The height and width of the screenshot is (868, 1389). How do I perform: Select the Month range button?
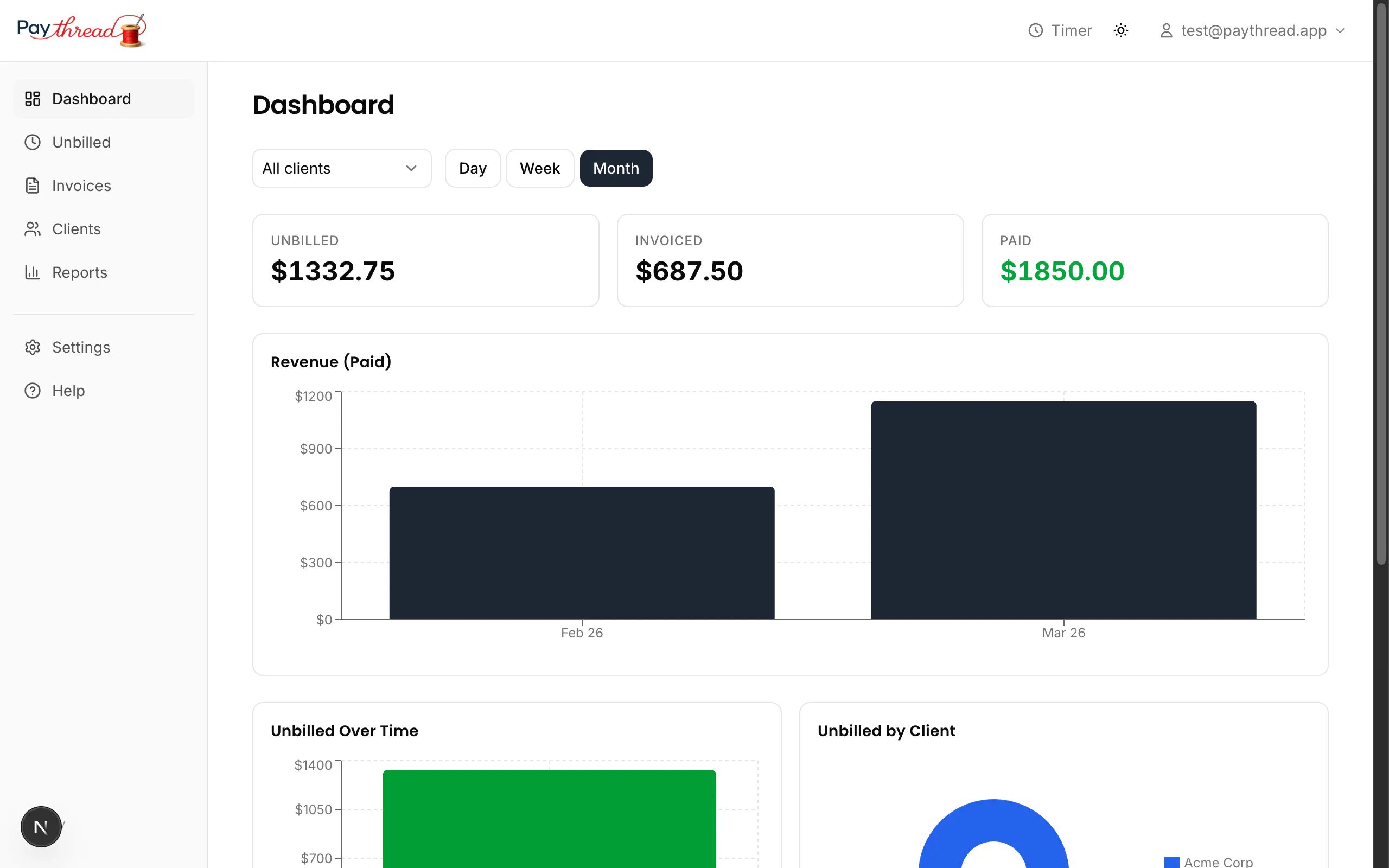616,168
